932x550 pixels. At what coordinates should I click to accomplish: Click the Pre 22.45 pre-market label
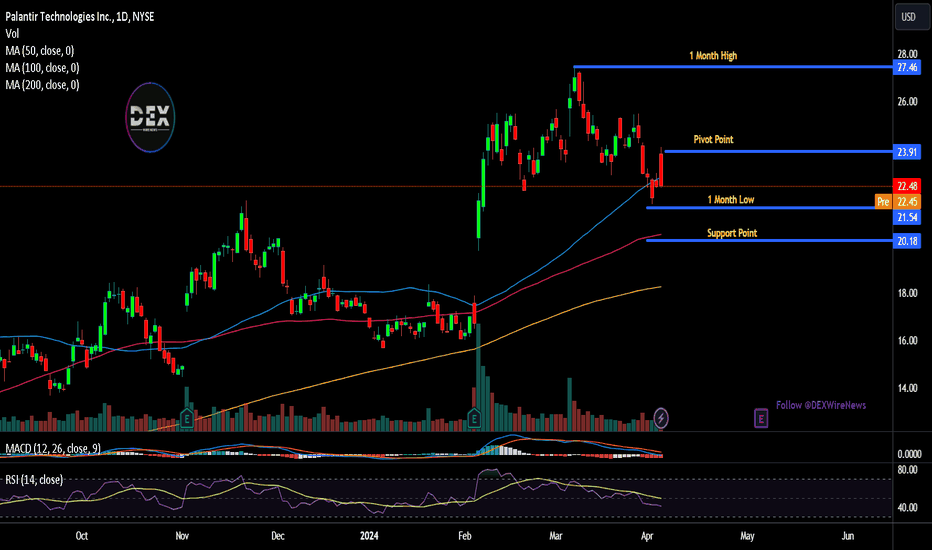coord(898,202)
